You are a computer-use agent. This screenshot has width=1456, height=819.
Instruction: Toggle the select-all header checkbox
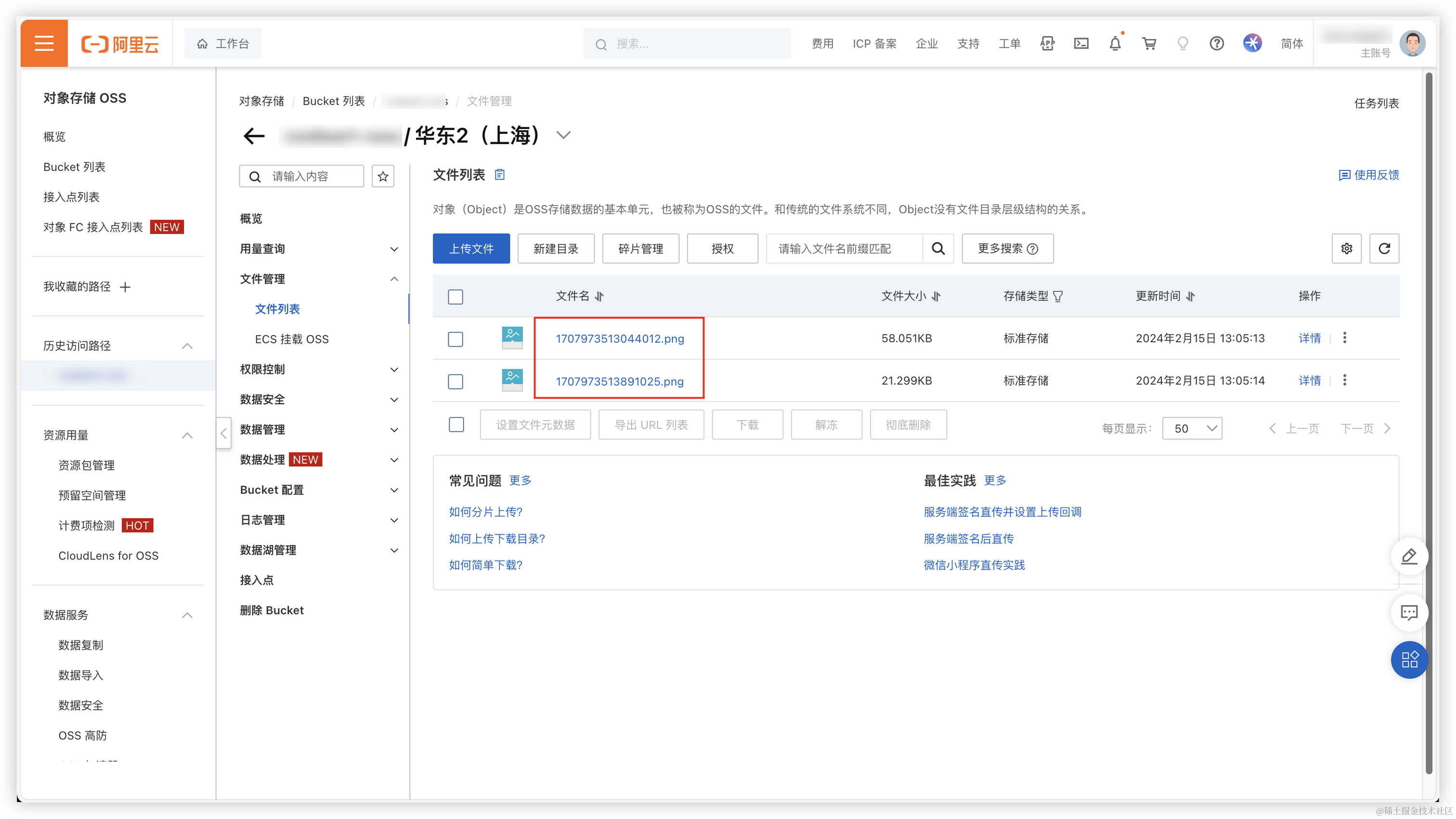[455, 296]
